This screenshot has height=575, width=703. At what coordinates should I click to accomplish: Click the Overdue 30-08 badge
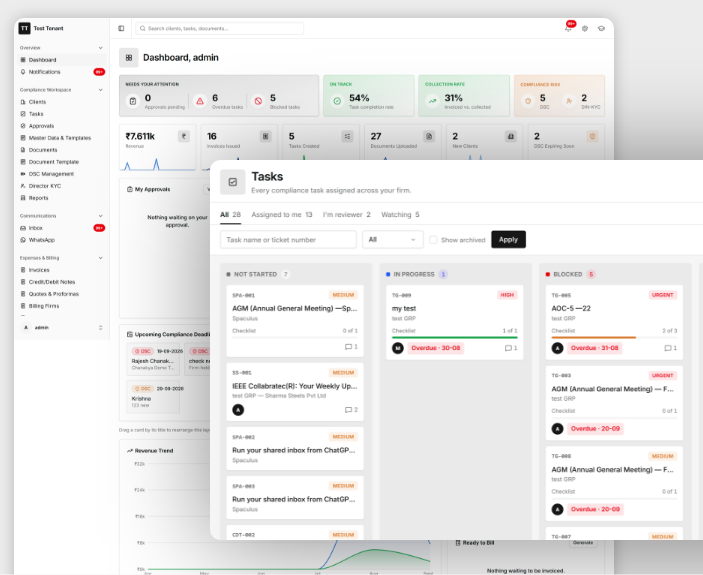pos(435,348)
